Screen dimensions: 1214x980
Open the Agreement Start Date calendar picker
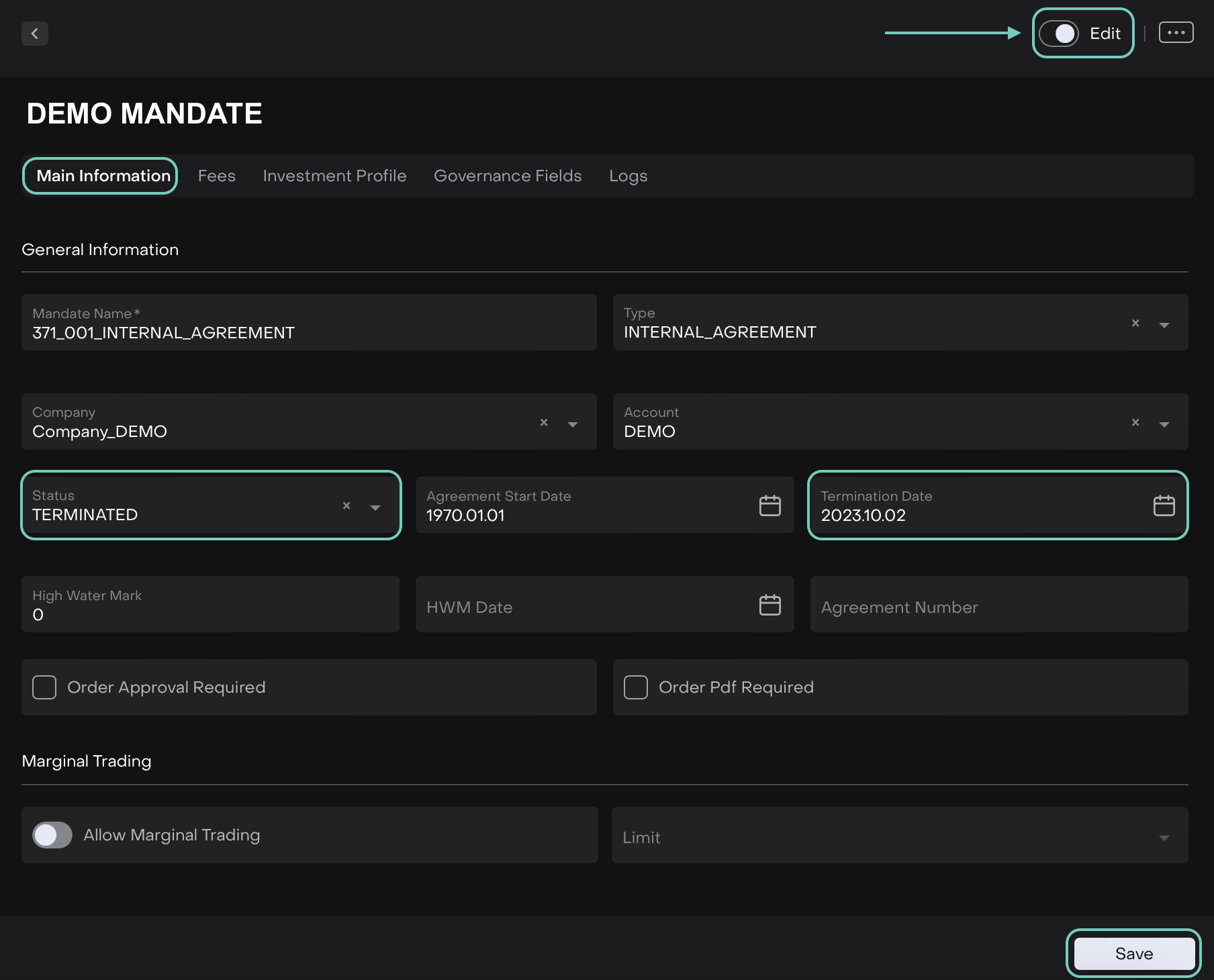pyautogui.click(x=769, y=505)
